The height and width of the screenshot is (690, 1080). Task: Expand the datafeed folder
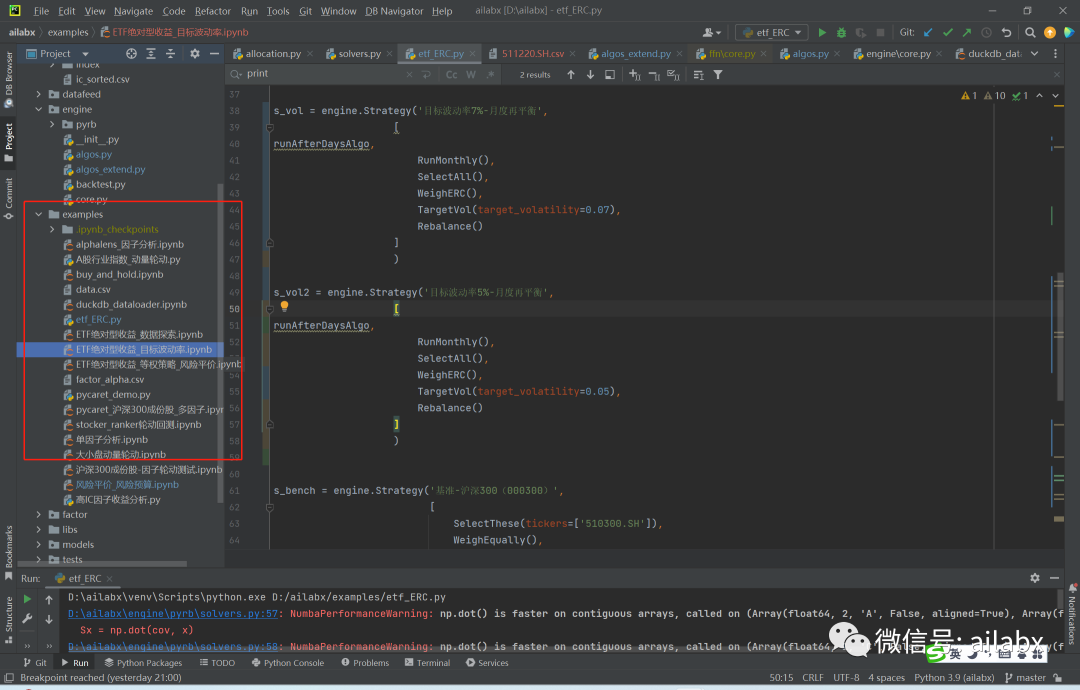tap(39, 94)
